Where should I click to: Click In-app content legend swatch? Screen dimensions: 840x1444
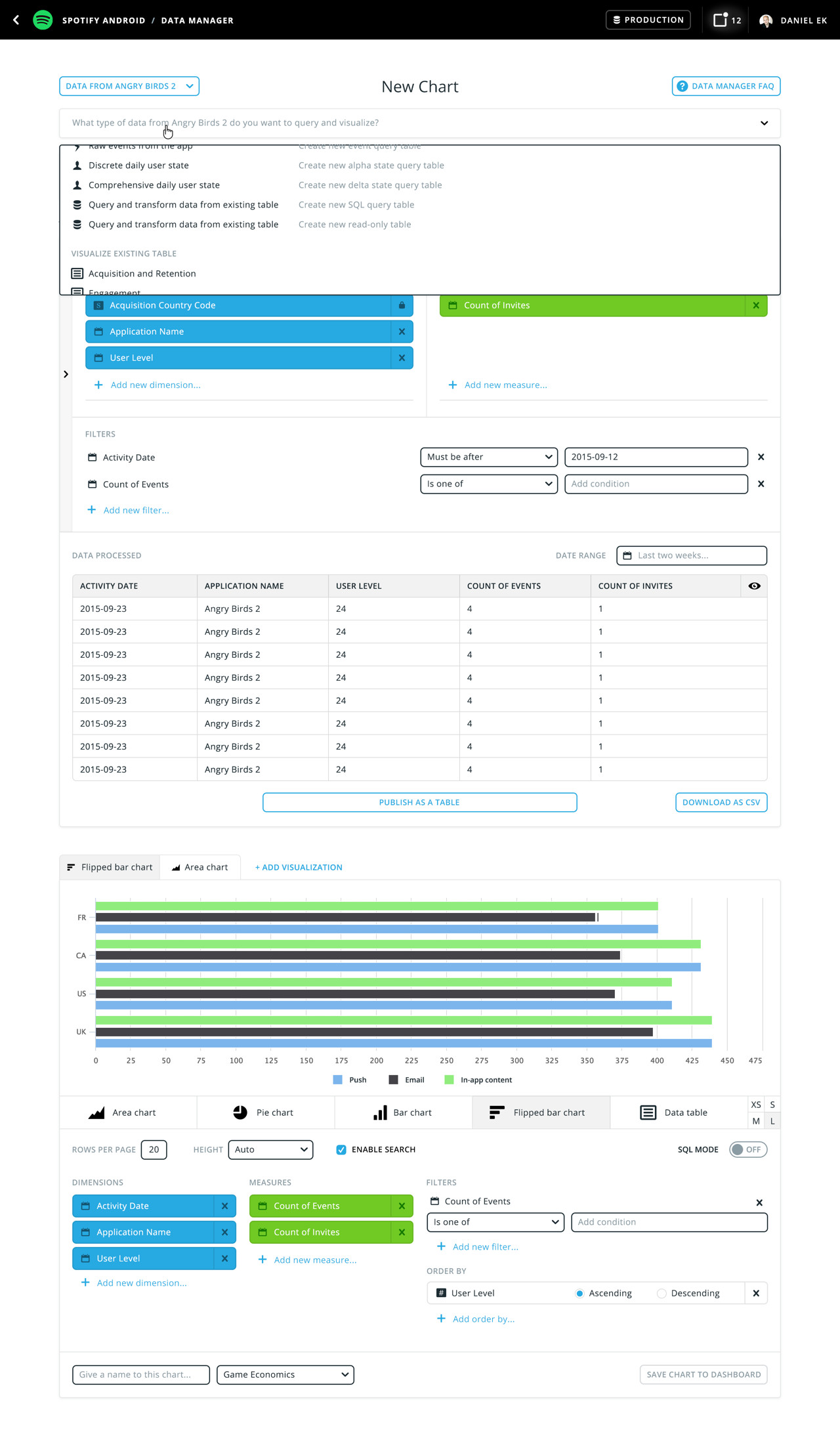pos(450,1080)
